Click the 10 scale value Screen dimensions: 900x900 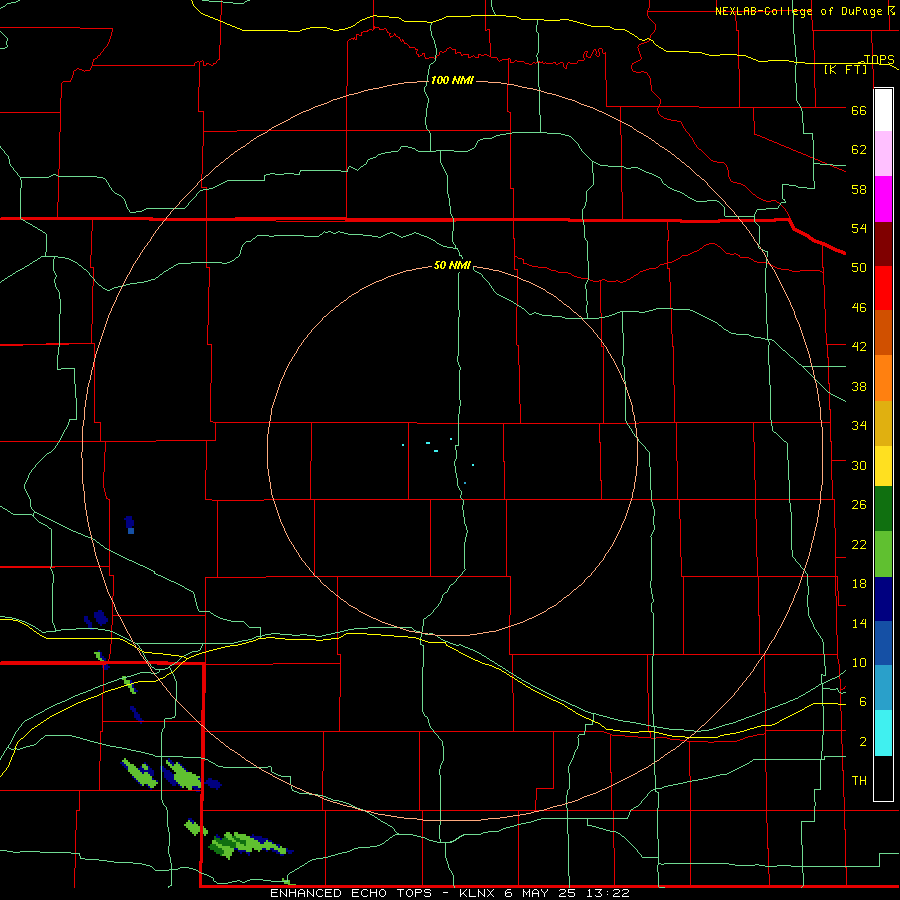[x=859, y=663]
